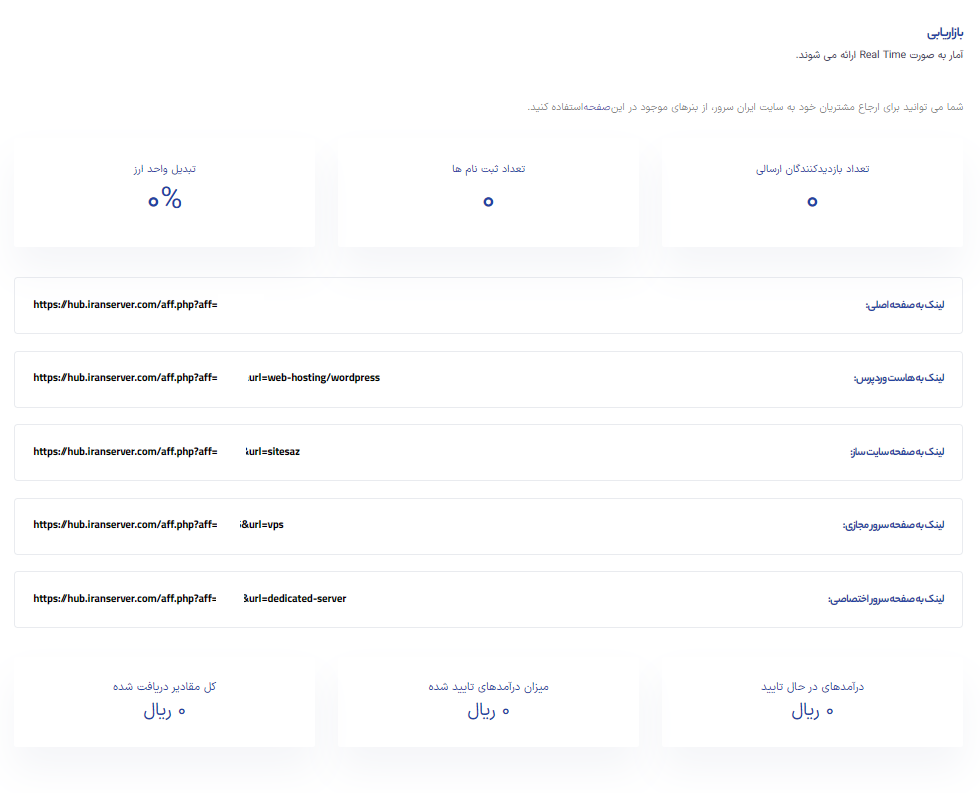Click the vps affiliate link URL

[x=158, y=525]
